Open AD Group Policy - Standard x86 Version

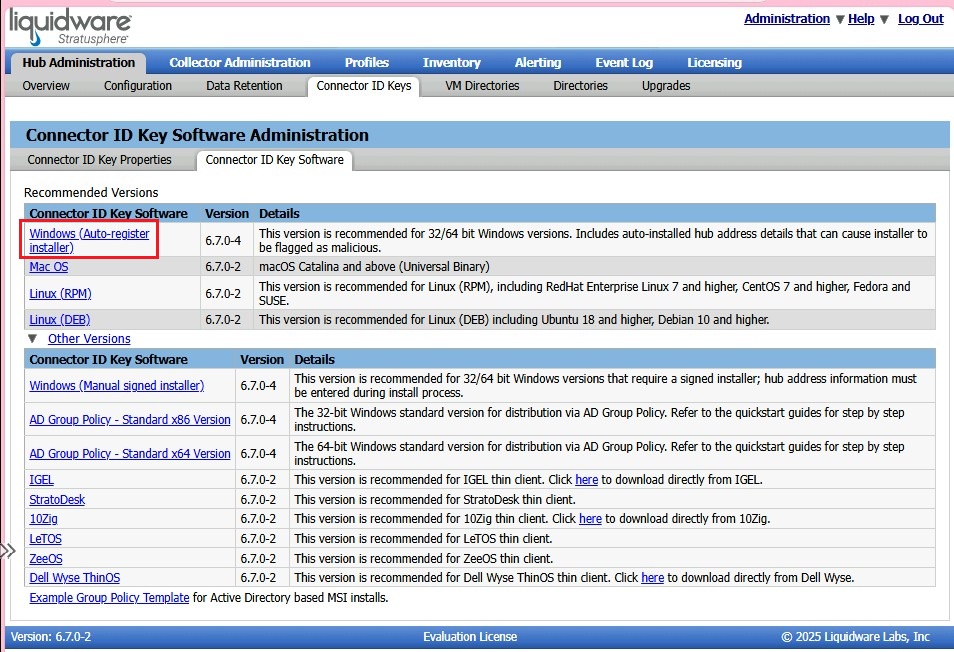(130, 420)
